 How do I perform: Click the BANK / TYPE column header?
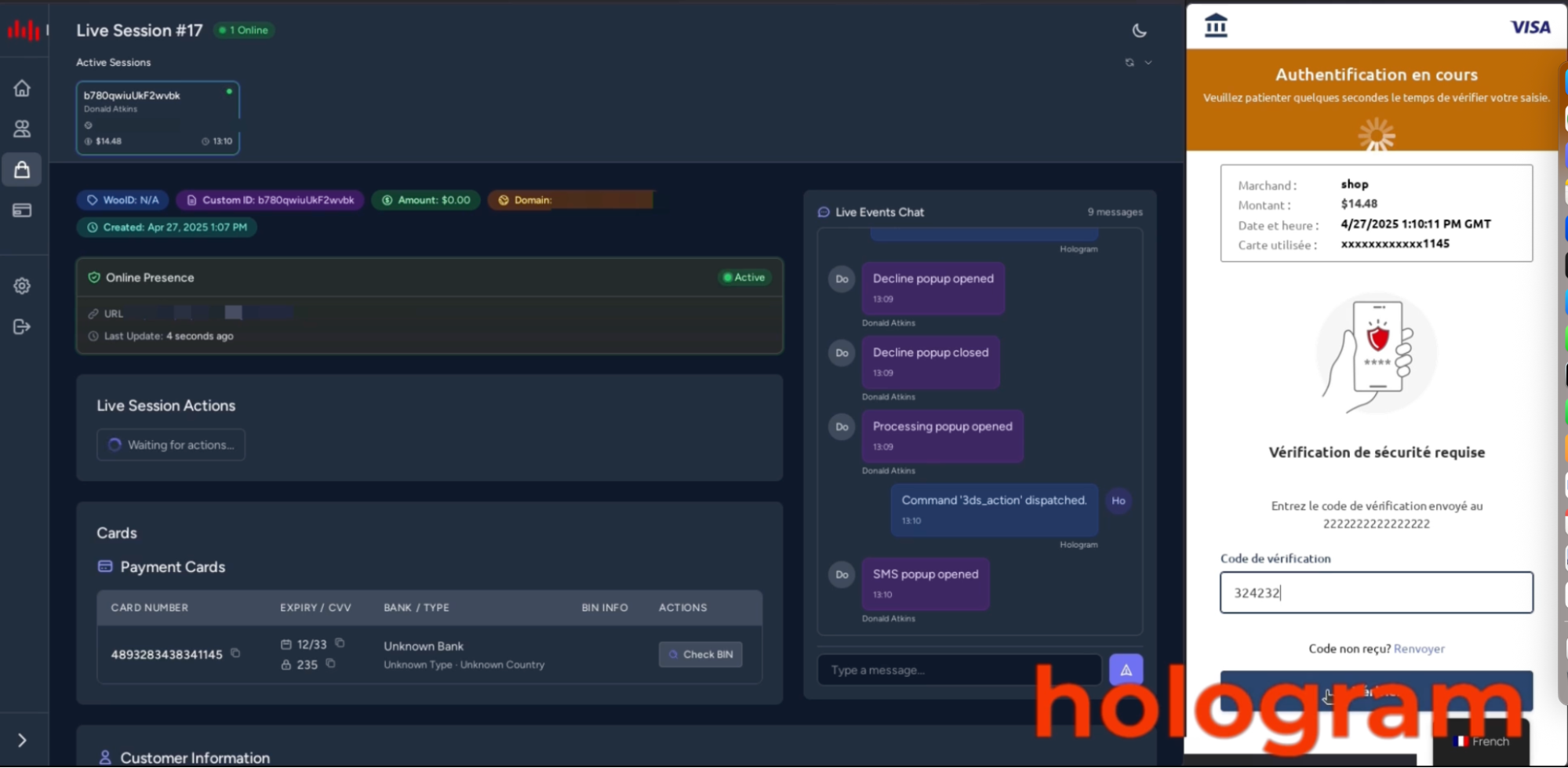[417, 607]
